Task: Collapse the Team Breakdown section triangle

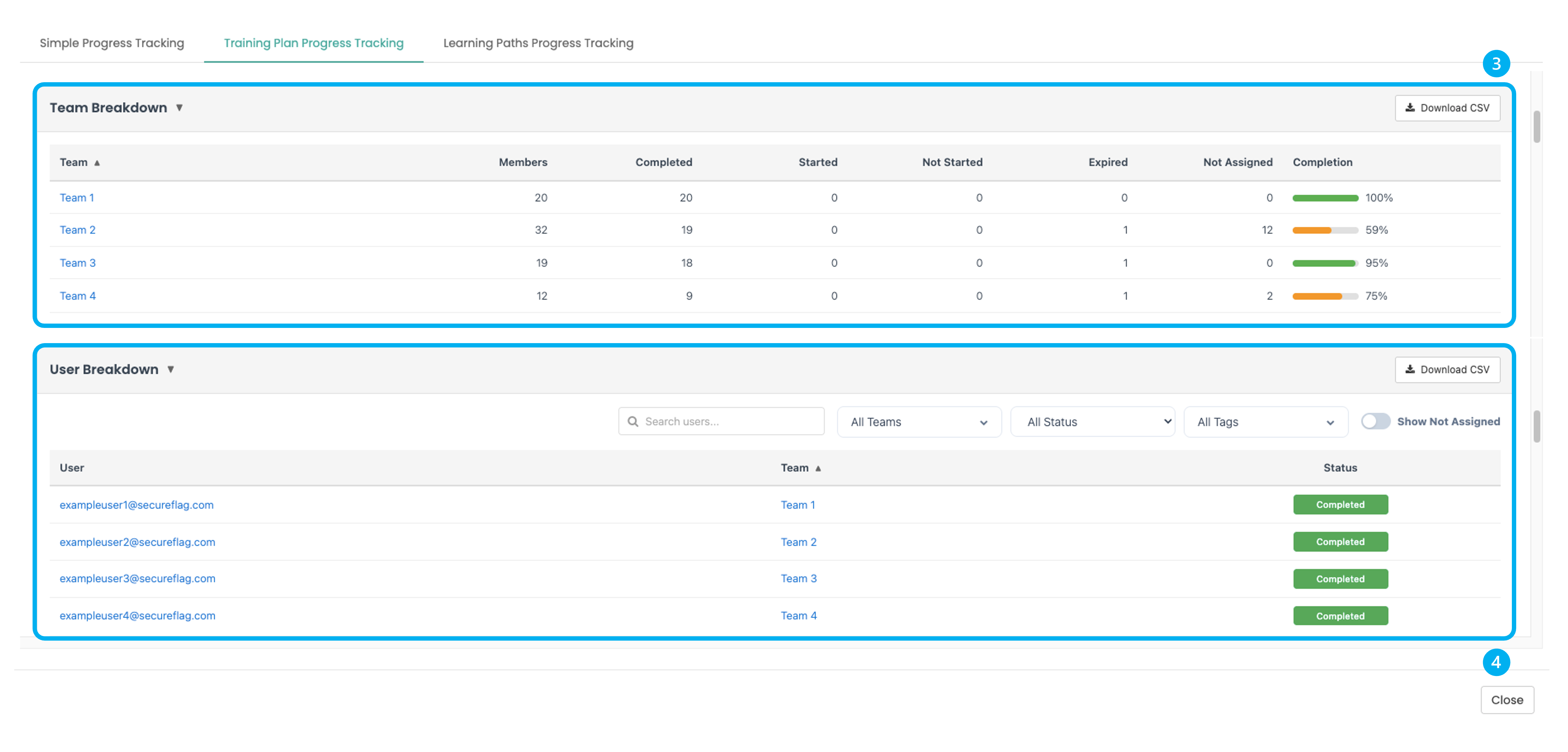Action: 179,108
